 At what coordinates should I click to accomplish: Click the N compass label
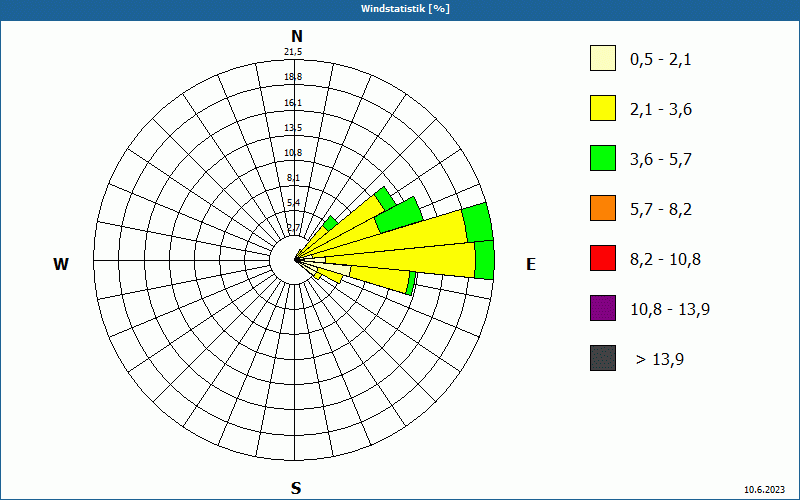(x=296, y=36)
